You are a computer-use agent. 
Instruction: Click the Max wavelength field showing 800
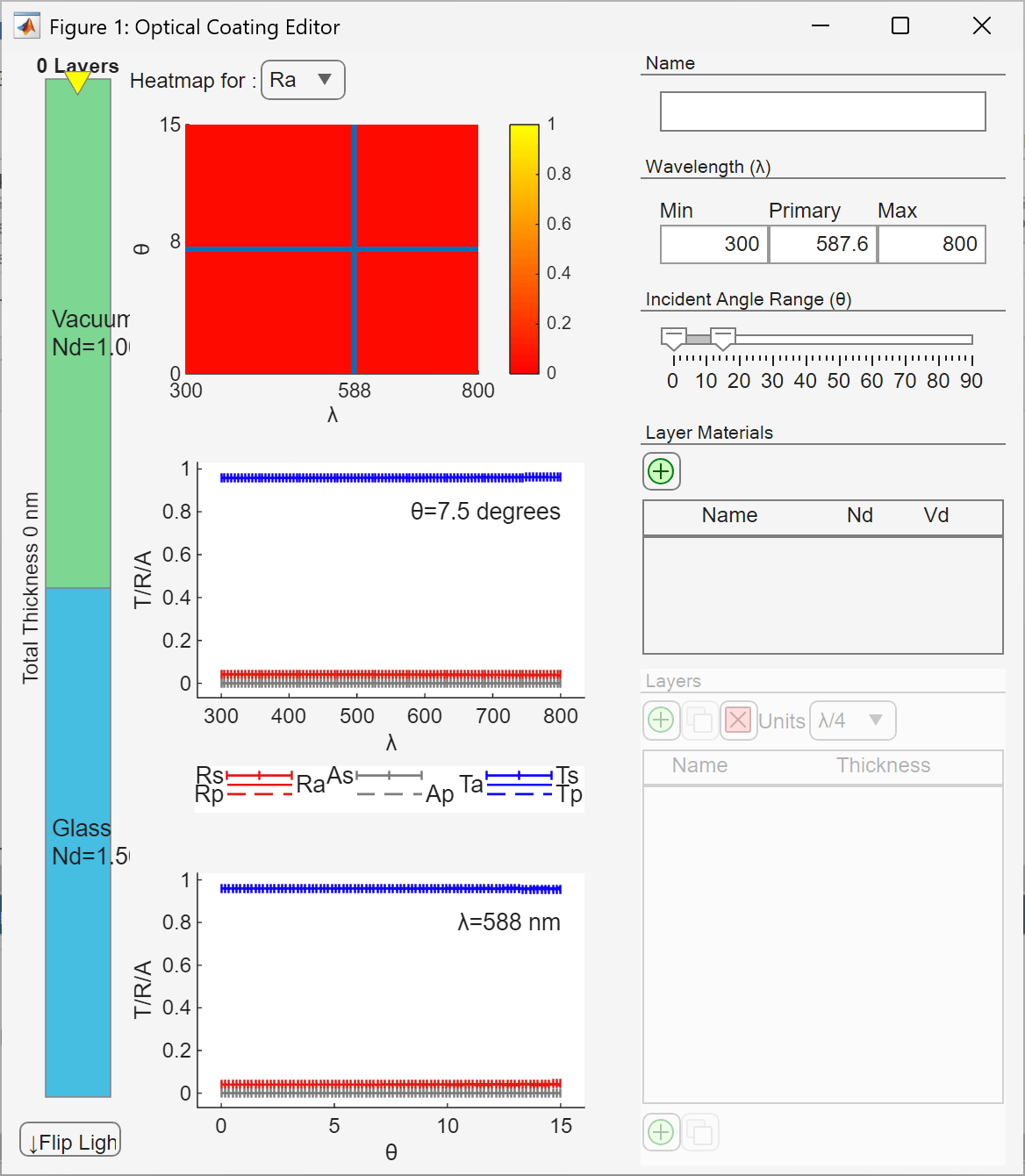pos(932,244)
